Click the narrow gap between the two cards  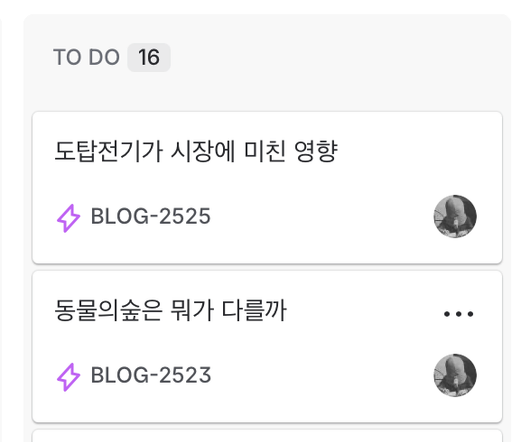click(x=267, y=267)
